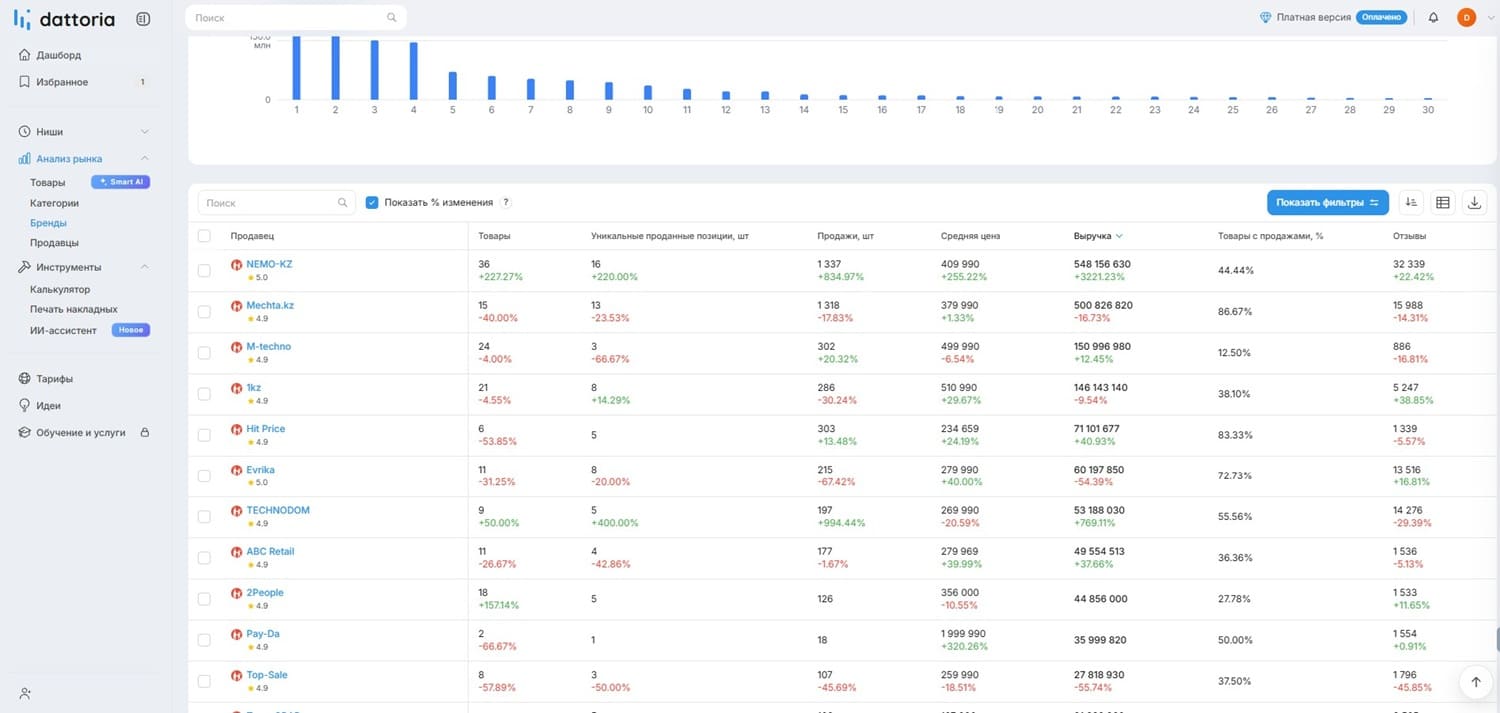Focus the table search input

point(277,203)
